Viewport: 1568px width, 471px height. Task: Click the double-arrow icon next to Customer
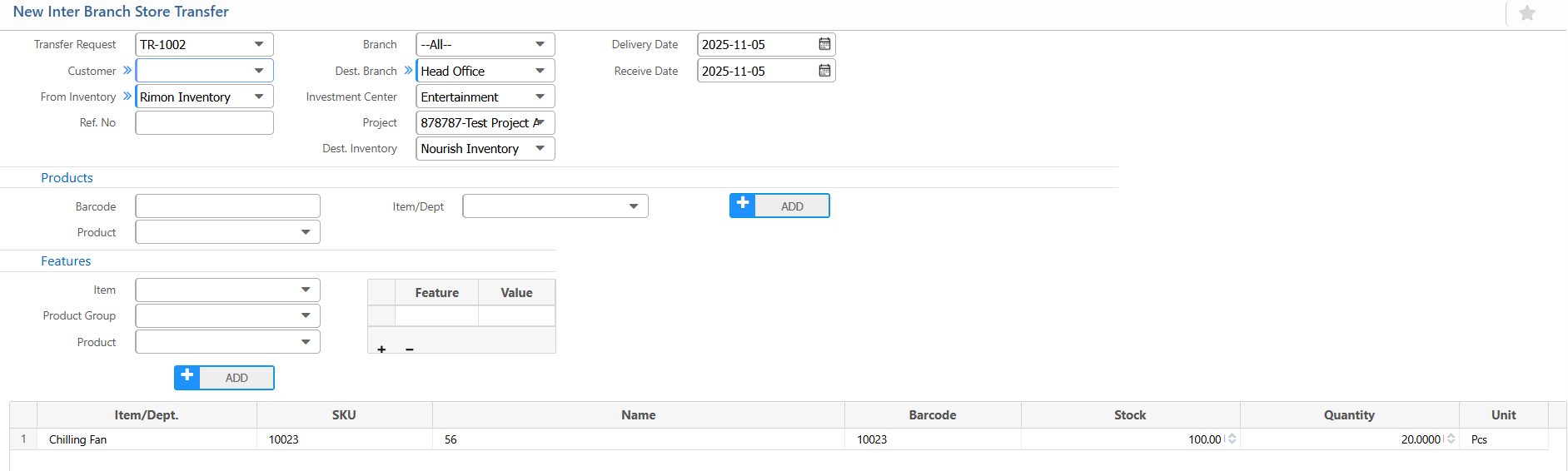(127, 71)
